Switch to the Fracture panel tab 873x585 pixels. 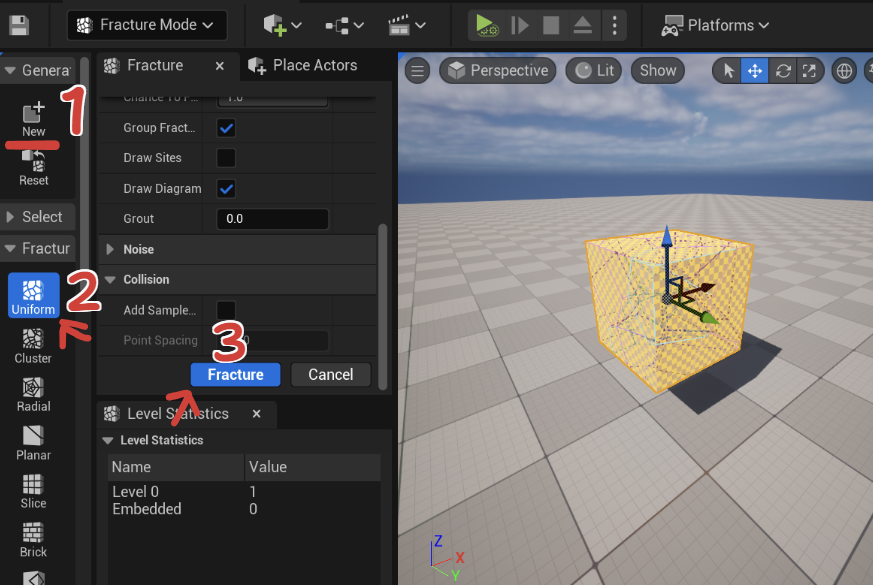tap(154, 66)
